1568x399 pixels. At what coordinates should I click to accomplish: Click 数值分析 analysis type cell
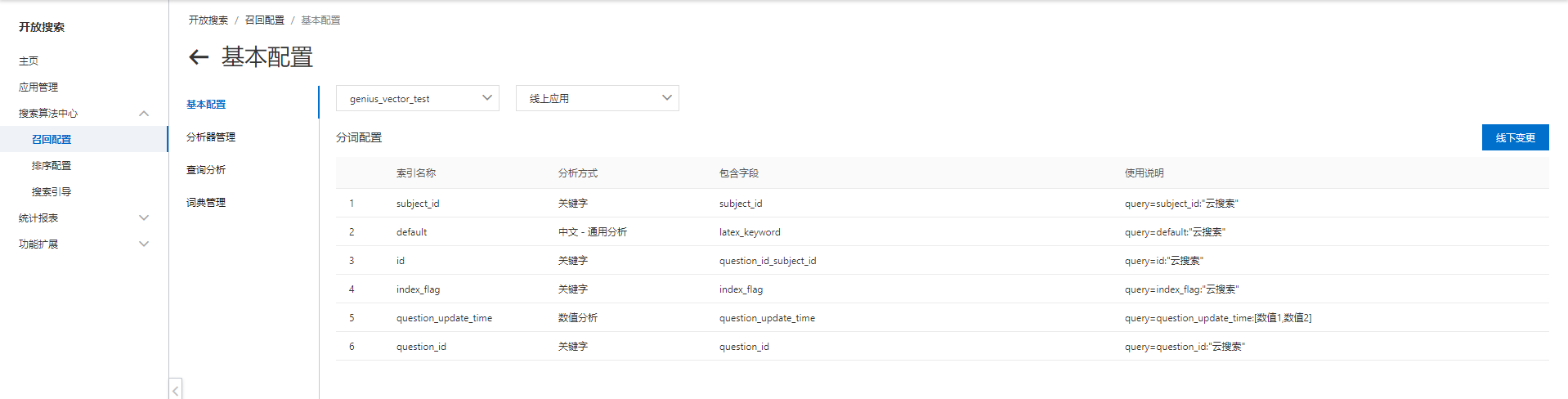(578, 317)
